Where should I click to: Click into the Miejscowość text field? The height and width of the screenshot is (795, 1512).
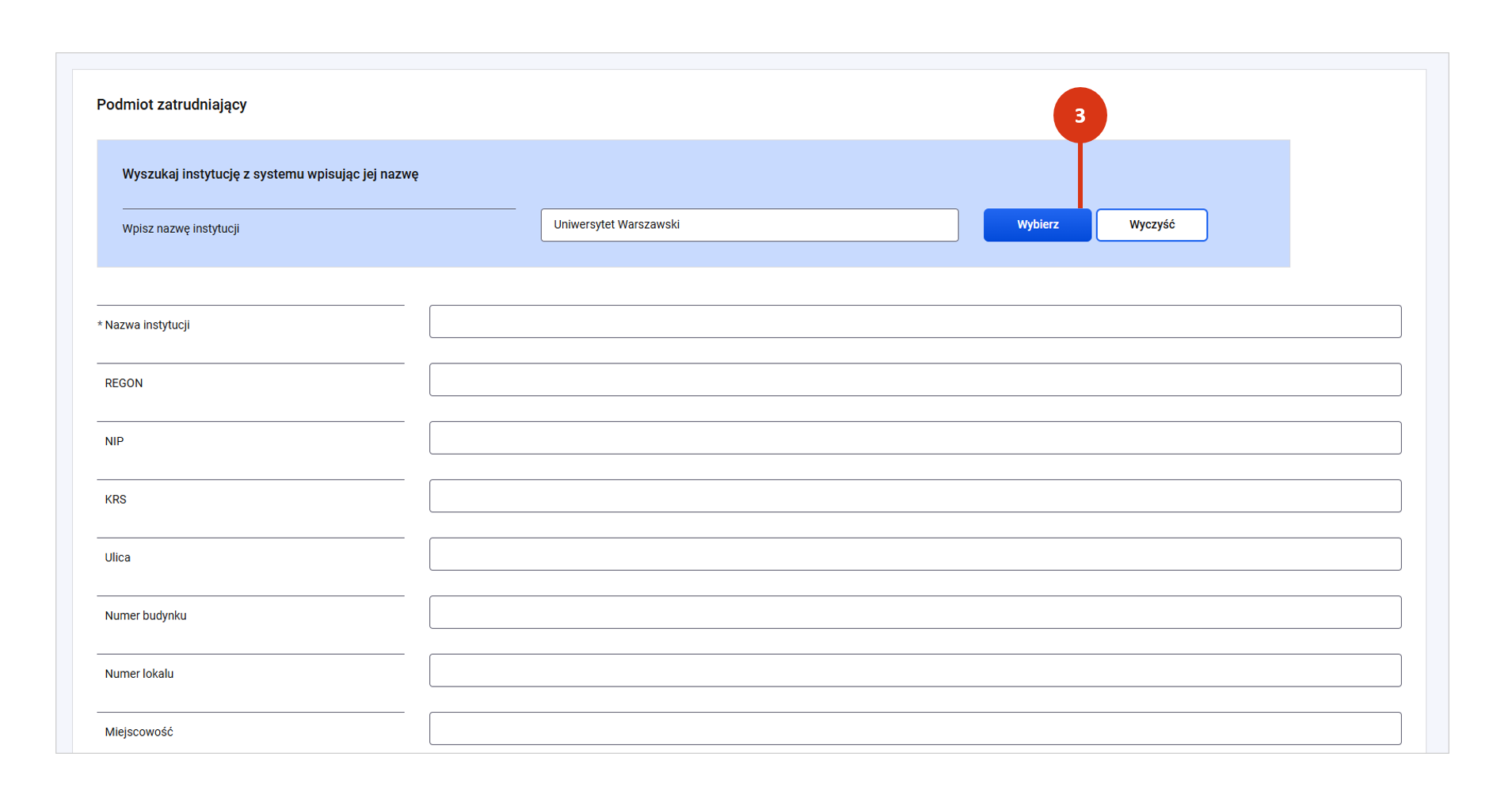914,728
